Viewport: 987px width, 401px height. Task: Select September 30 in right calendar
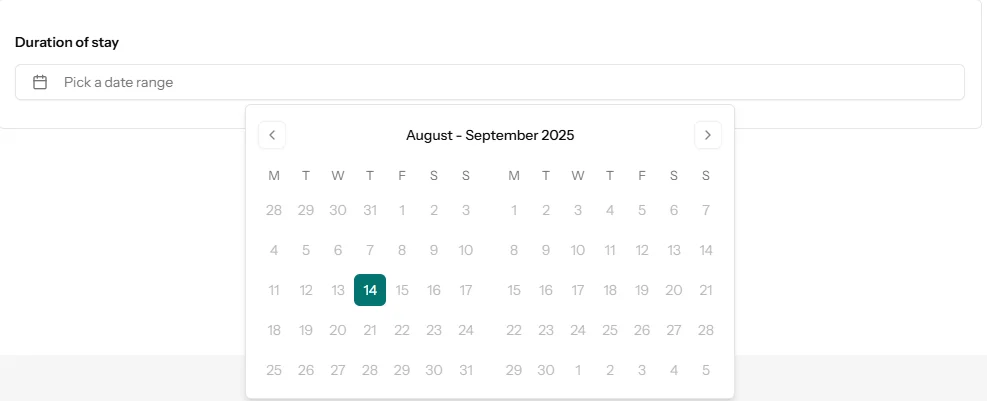pyautogui.click(x=546, y=370)
